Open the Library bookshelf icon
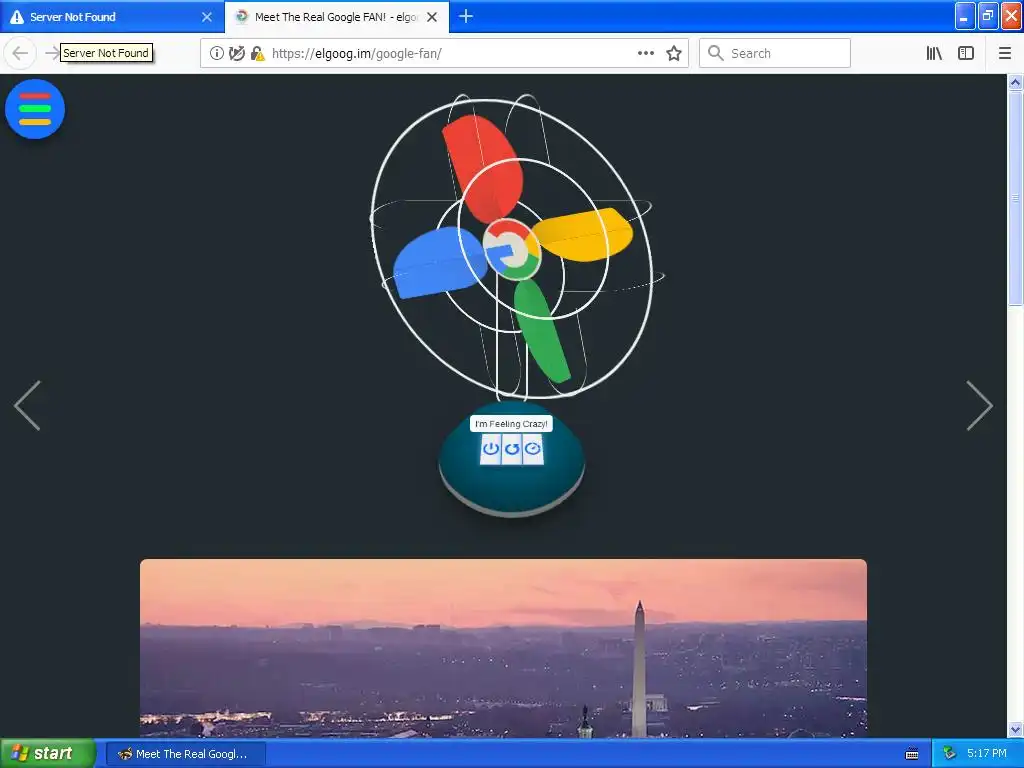Screen dimensions: 1024x768 pos(934,54)
